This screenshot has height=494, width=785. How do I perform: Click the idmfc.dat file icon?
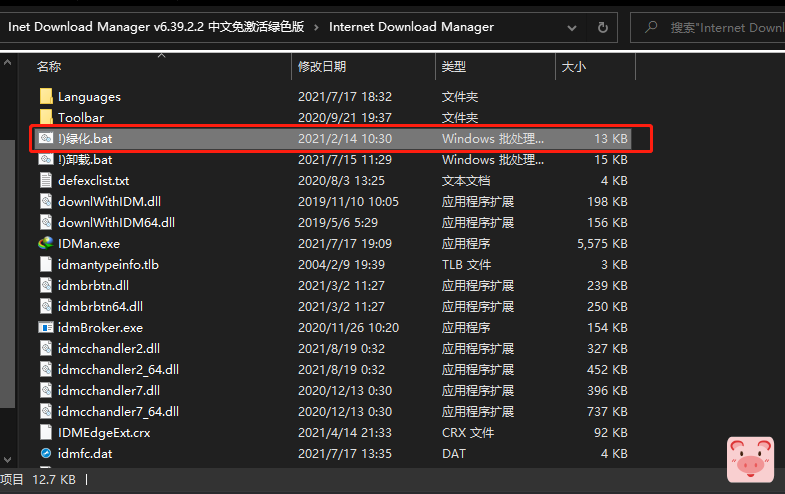[x=46, y=453]
